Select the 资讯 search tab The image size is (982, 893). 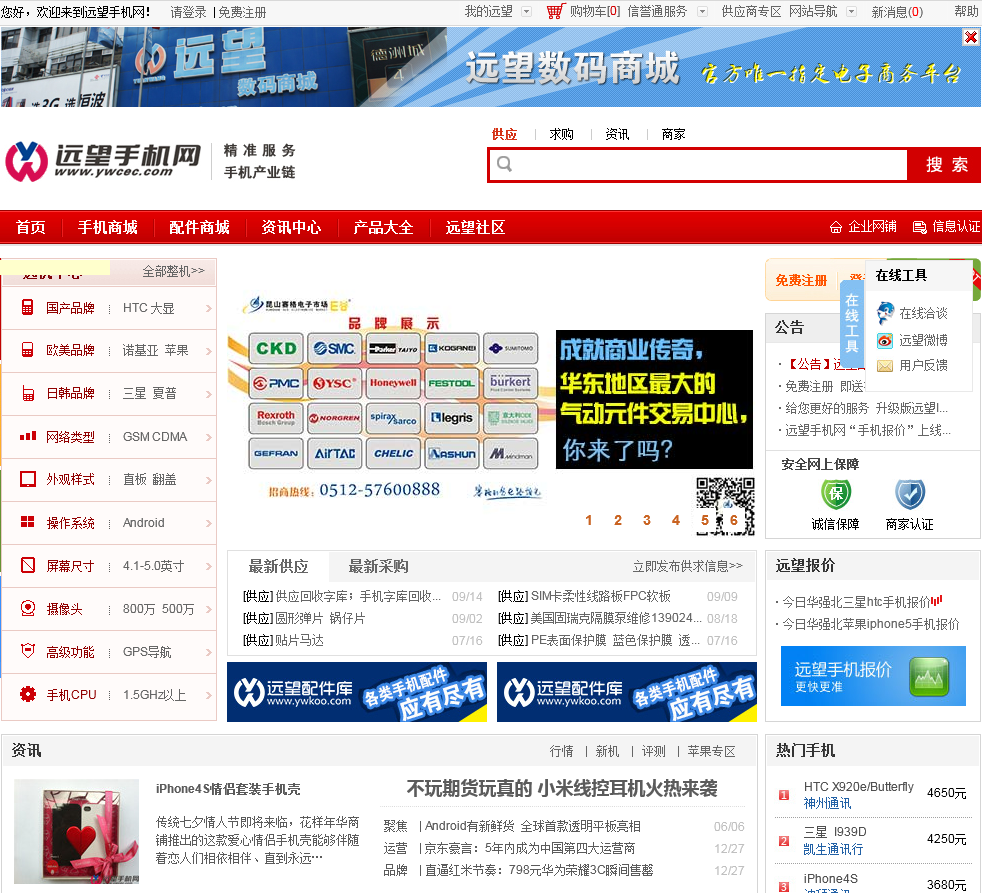pos(617,134)
